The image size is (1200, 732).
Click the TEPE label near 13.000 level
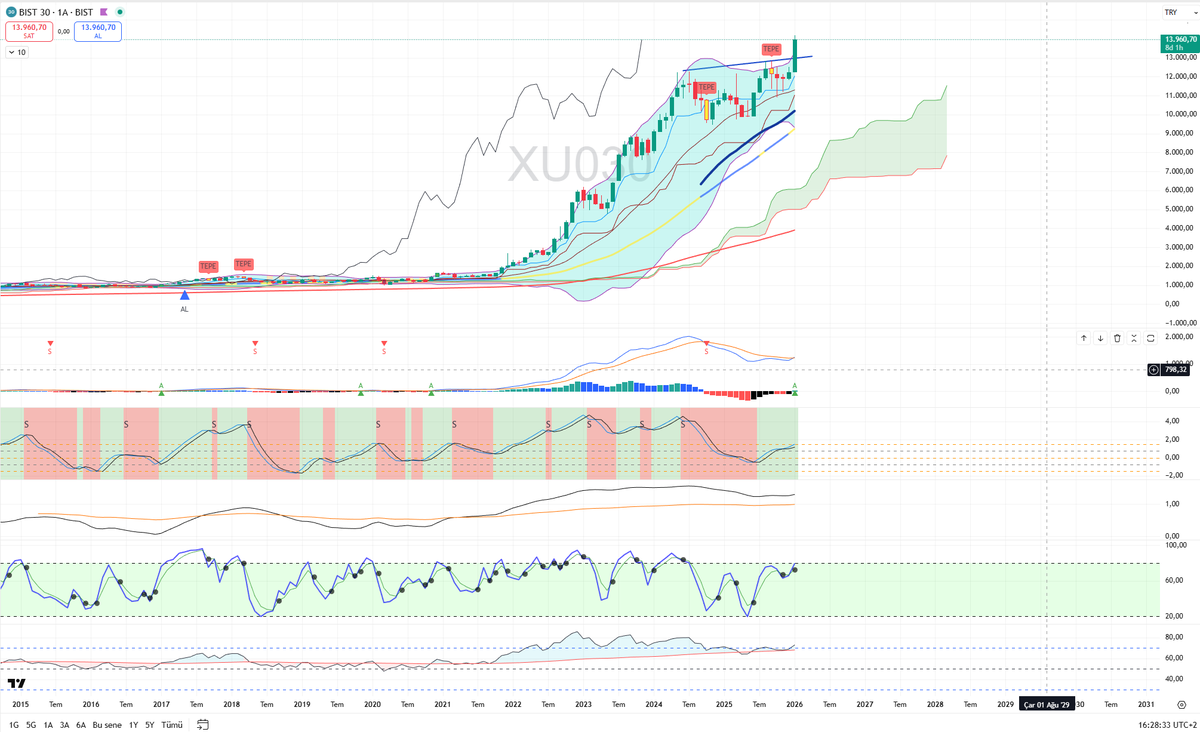click(x=771, y=49)
